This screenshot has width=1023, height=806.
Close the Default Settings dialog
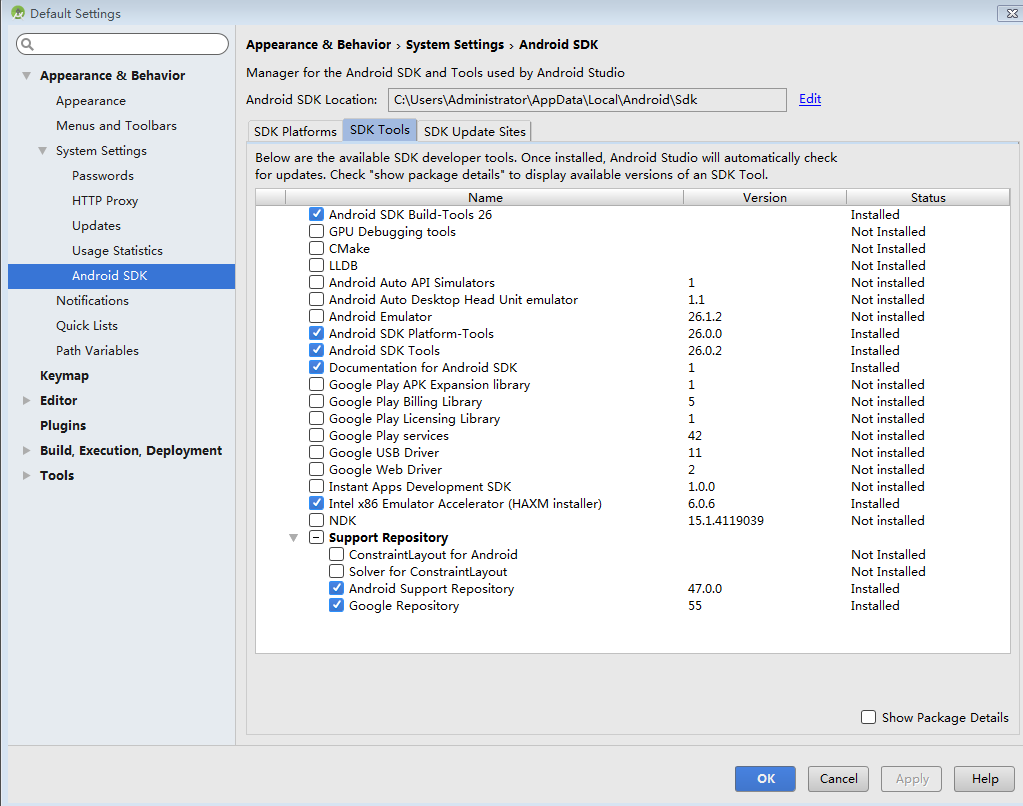[x=1010, y=12]
